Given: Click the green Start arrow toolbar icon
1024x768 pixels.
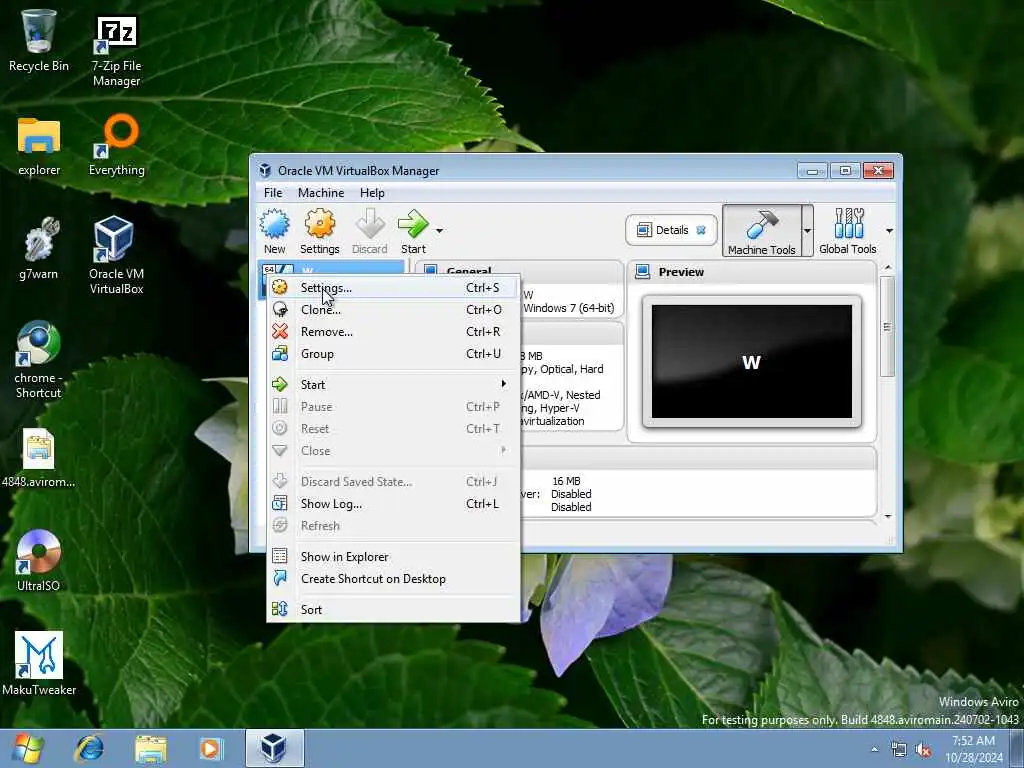Looking at the screenshot, I should (413, 231).
